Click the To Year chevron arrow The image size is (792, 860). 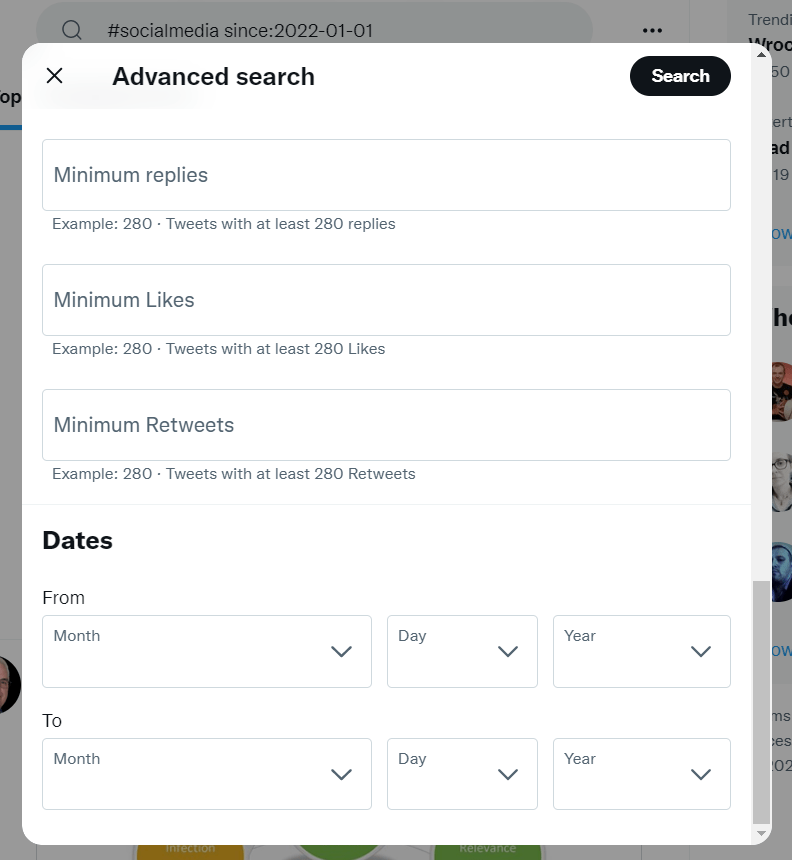click(701, 775)
